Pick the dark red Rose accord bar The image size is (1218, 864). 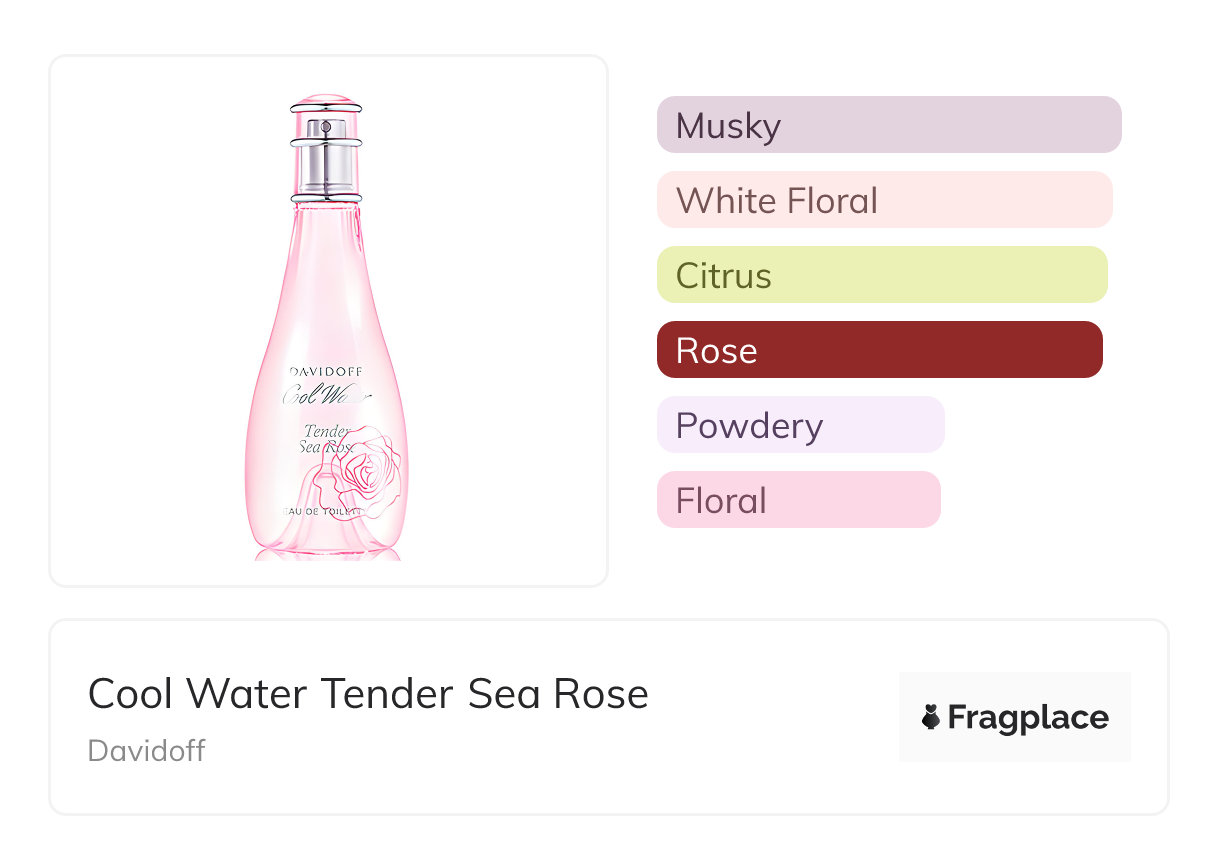pyautogui.click(x=879, y=350)
